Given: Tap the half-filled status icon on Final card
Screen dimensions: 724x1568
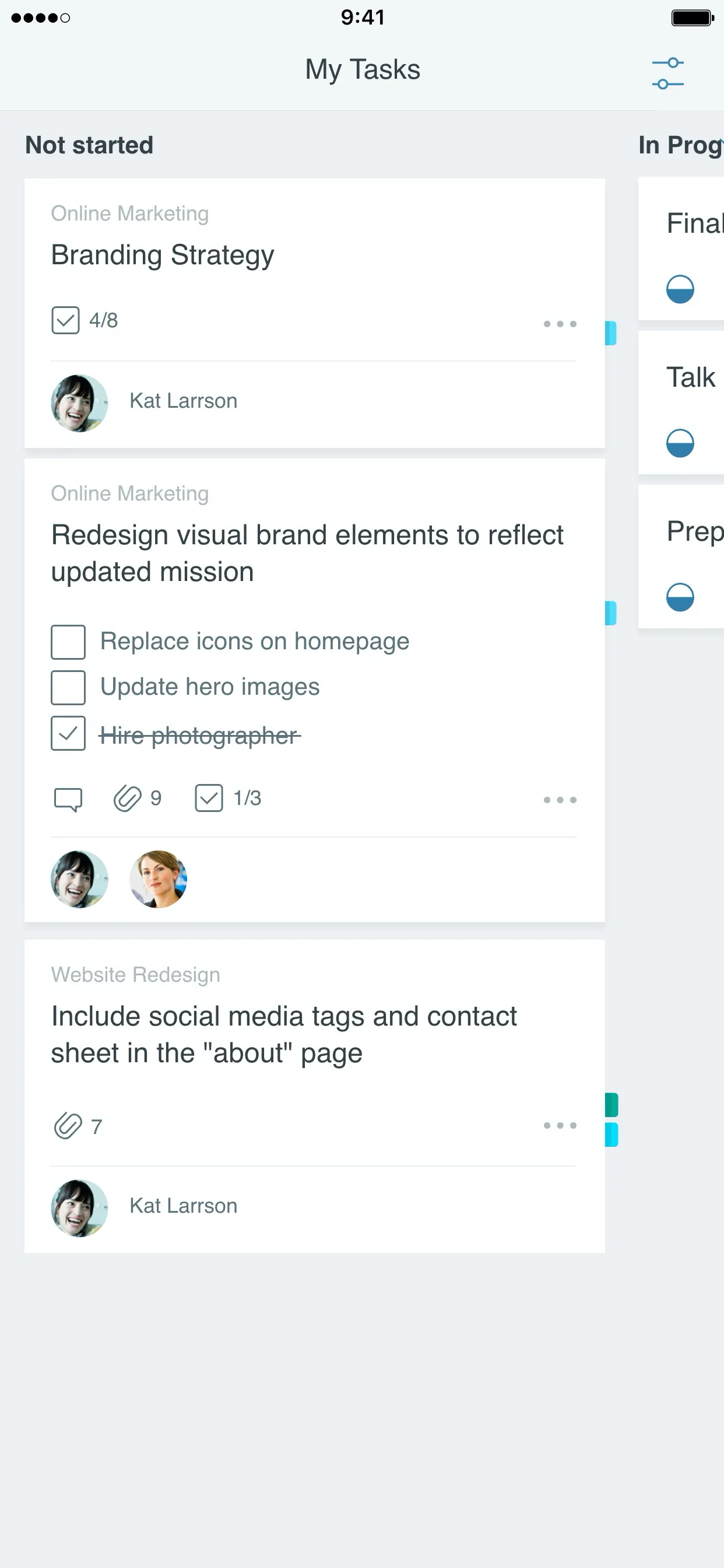Looking at the screenshot, I should click(x=680, y=289).
